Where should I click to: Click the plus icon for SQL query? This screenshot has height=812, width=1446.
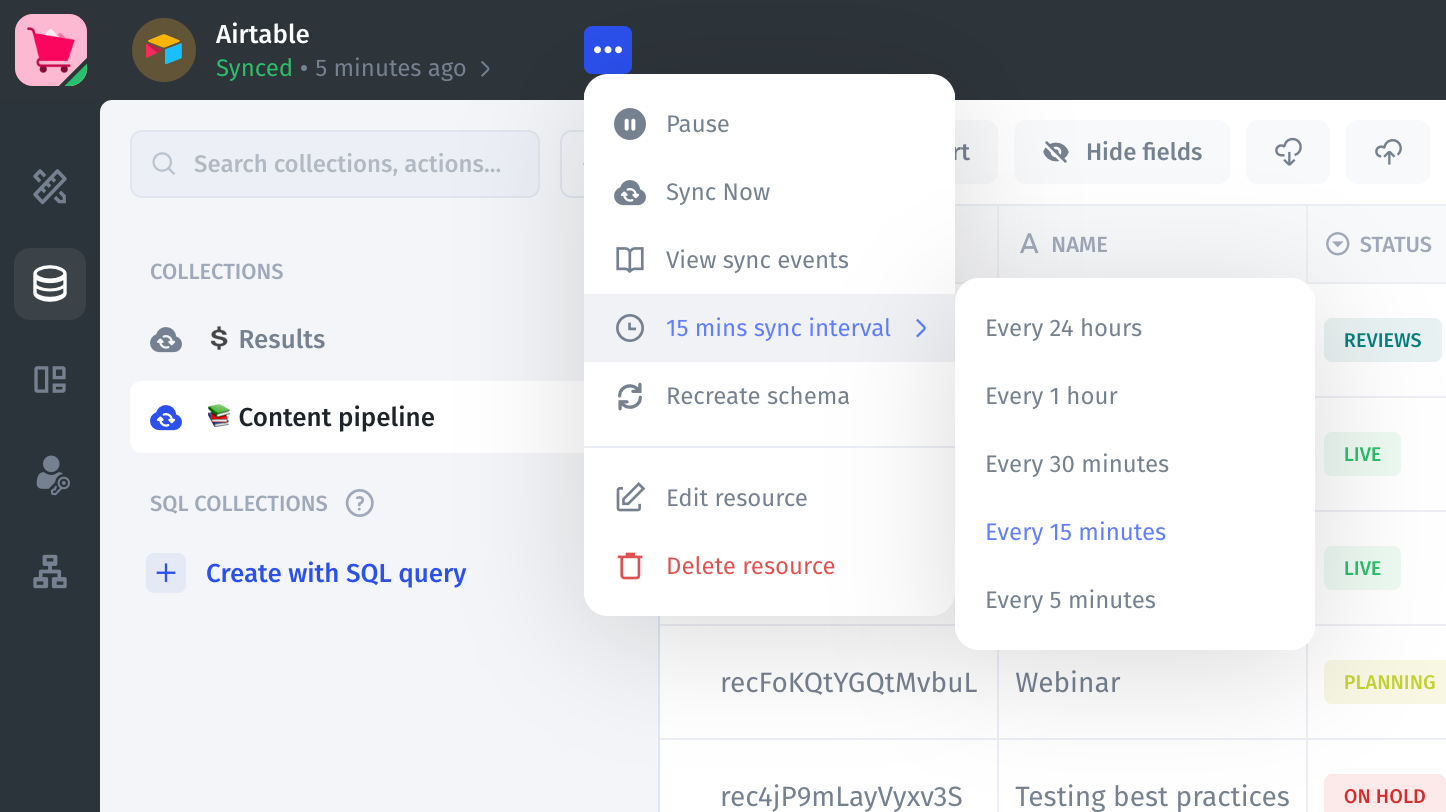click(166, 573)
